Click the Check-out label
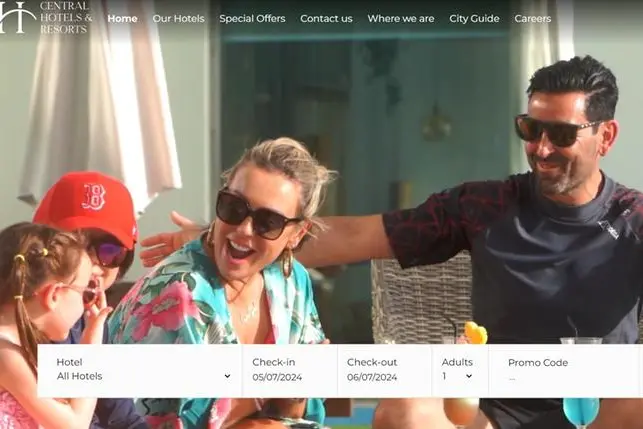This screenshot has height=429, width=643. pos(370,362)
